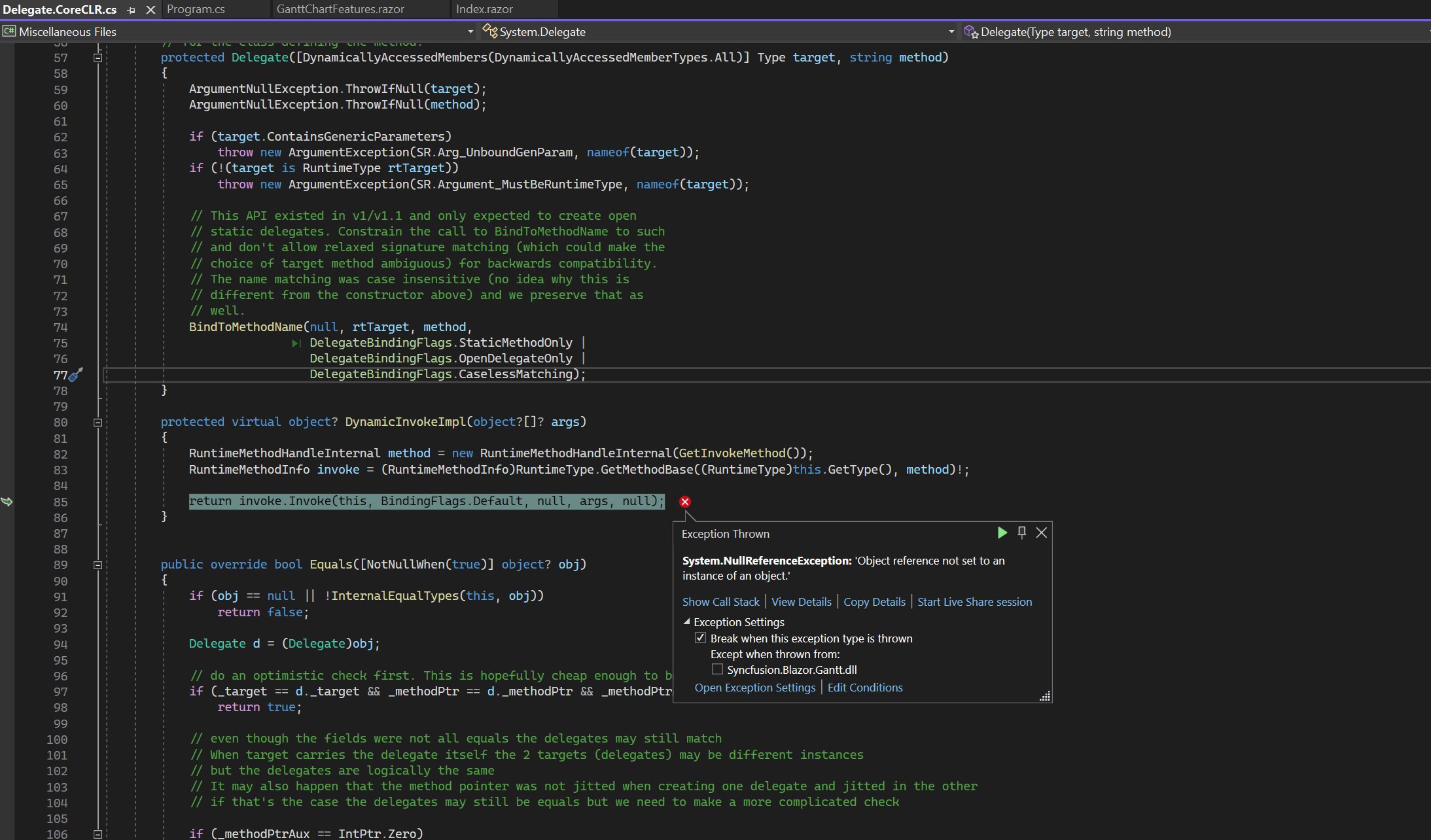The image size is (1431, 840).
Task: Click the Copy Details link
Action: [x=874, y=602]
